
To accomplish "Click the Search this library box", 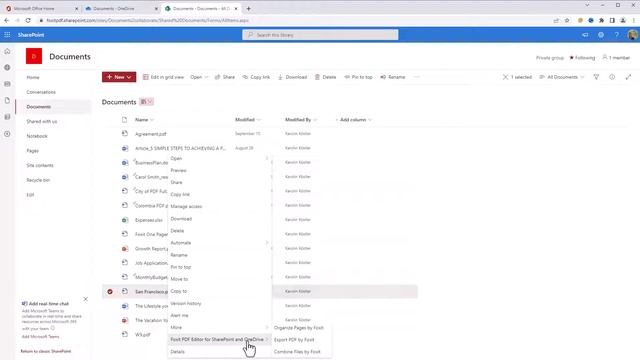I will point(320,35).
